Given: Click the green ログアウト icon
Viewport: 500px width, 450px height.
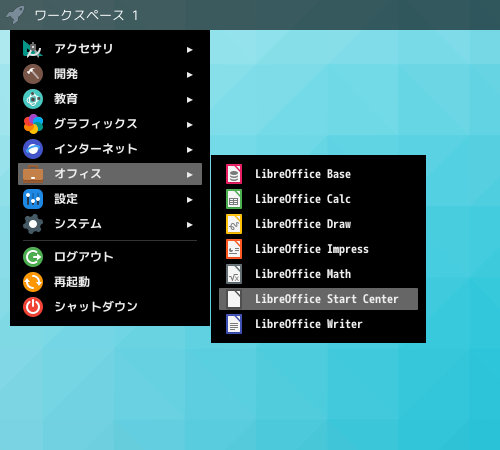Looking at the screenshot, I should click(33, 257).
